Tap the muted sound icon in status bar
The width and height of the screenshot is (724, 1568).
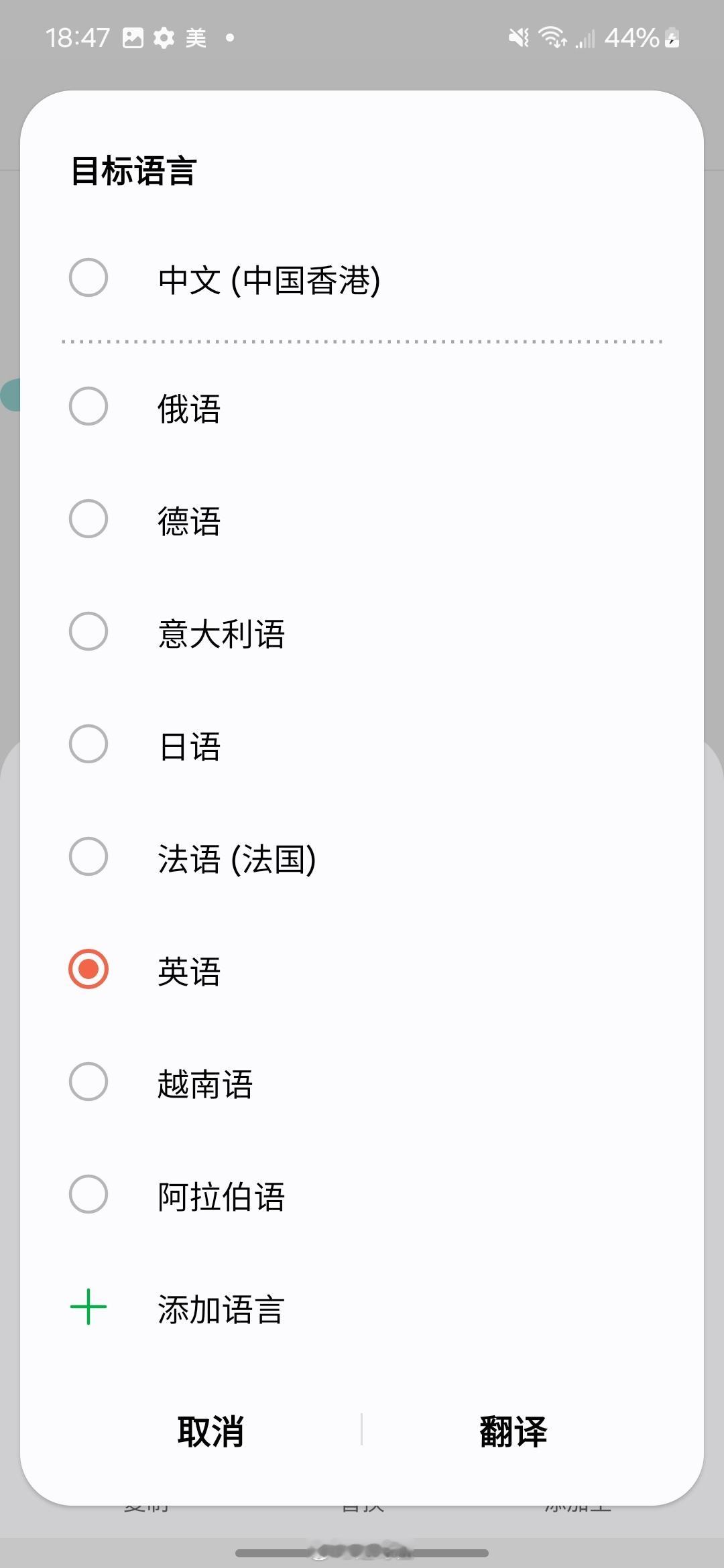[x=519, y=38]
